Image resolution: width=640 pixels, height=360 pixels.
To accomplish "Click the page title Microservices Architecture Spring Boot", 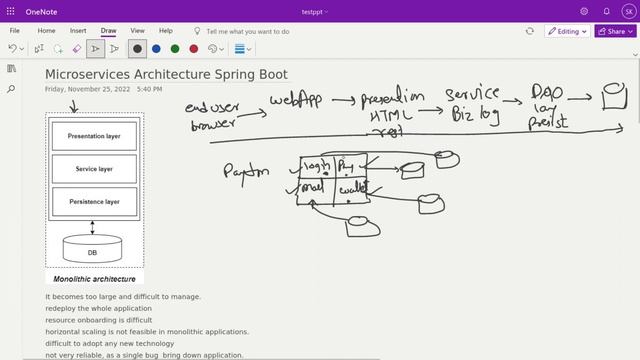I will 166,74.
